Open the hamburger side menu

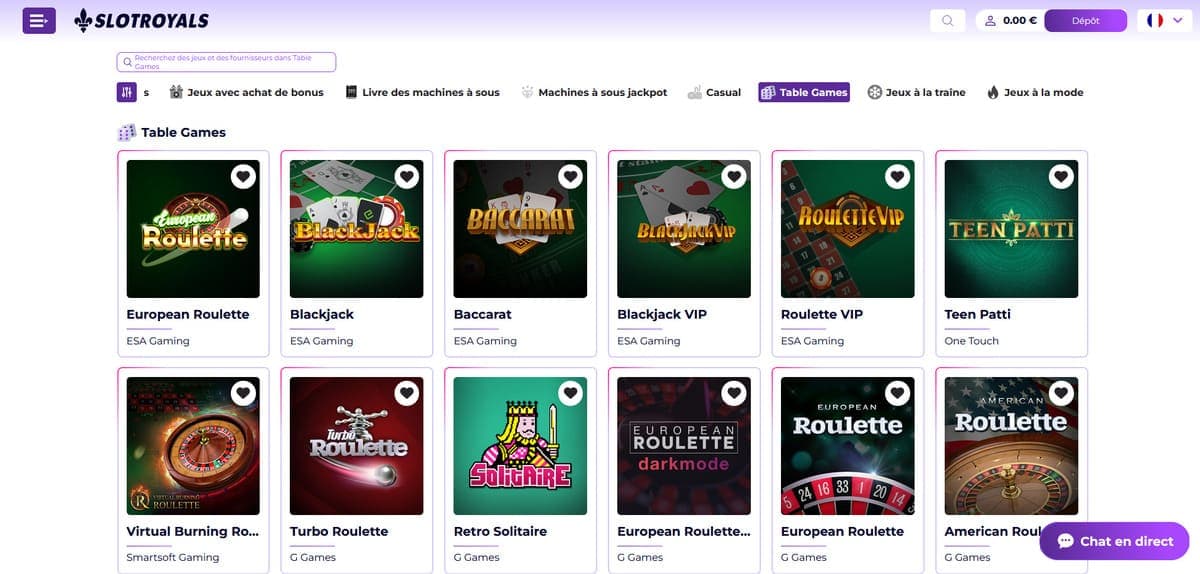click(x=39, y=20)
